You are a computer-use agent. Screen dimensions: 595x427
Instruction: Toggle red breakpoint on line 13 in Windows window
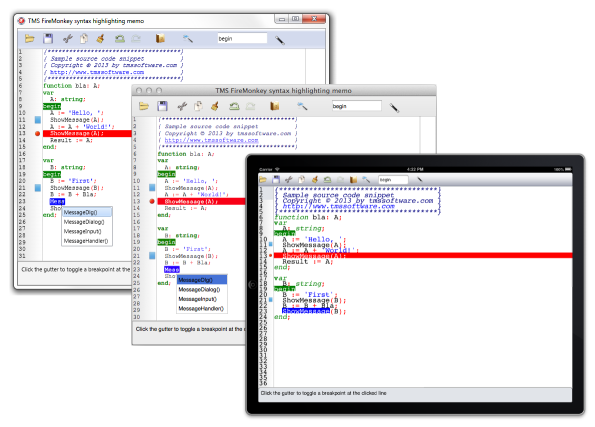tap(37, 133)
